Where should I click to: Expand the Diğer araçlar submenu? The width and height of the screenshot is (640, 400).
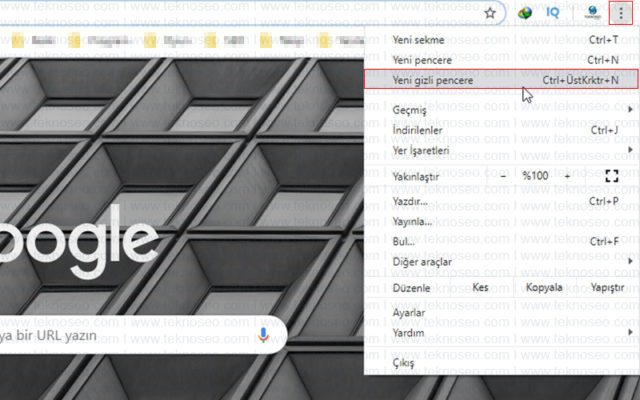[x=501, y=262]
